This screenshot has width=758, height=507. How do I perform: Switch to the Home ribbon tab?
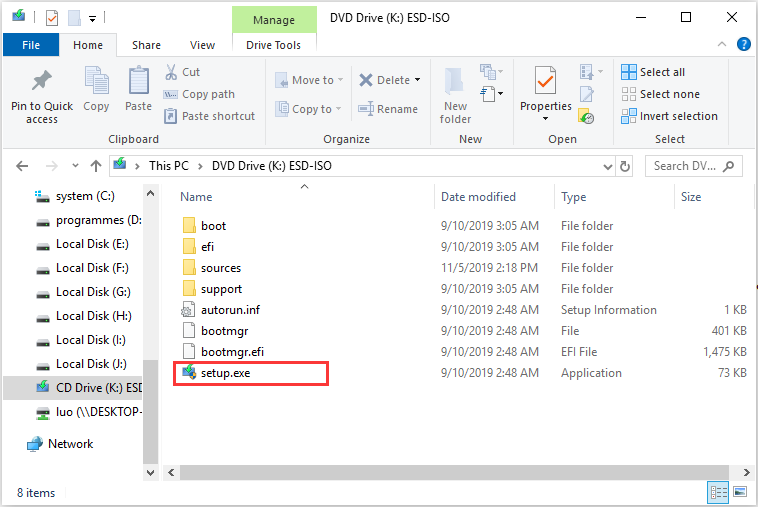(x=88, y=45)
